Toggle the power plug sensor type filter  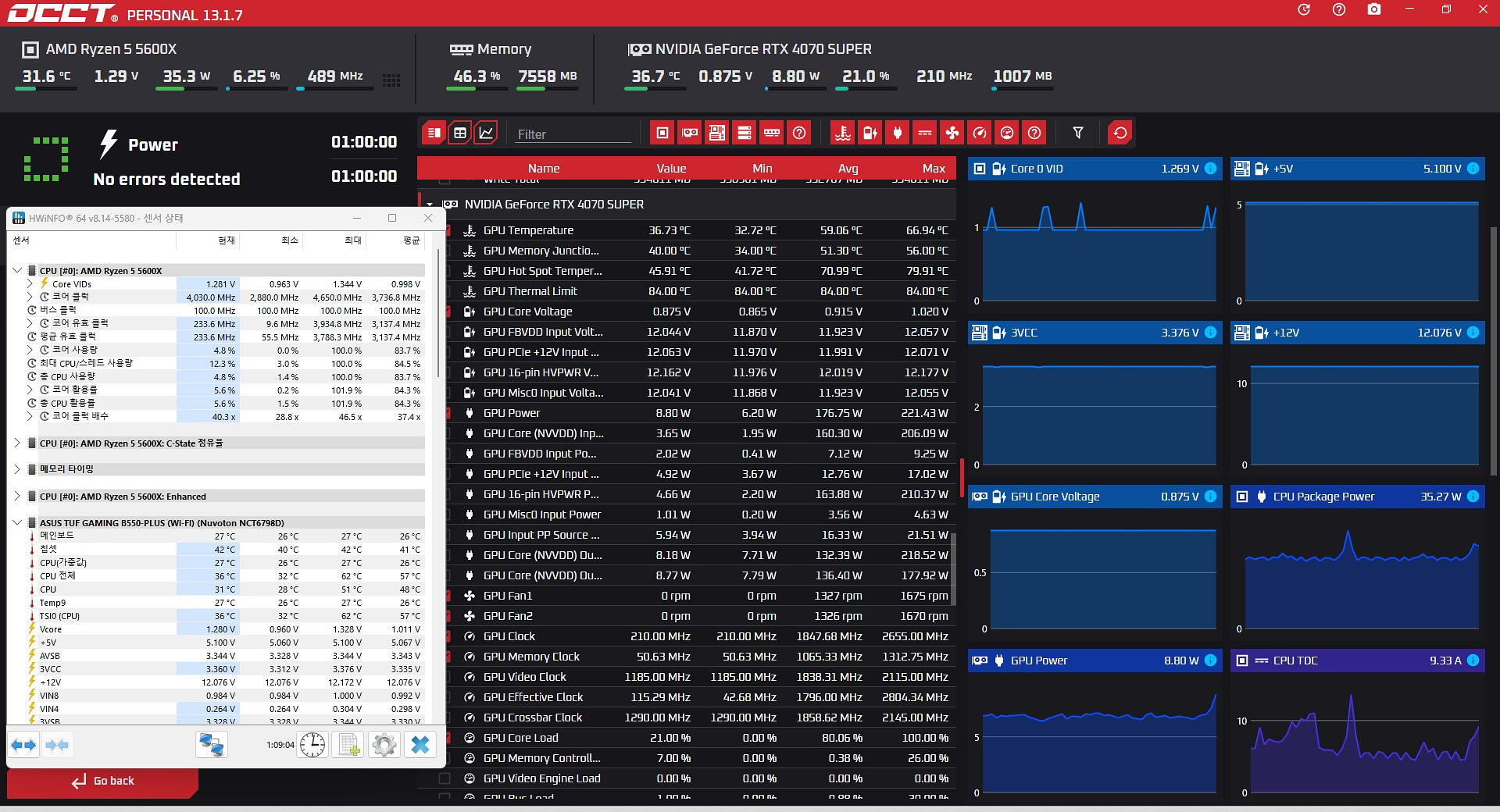click(897, 133)
